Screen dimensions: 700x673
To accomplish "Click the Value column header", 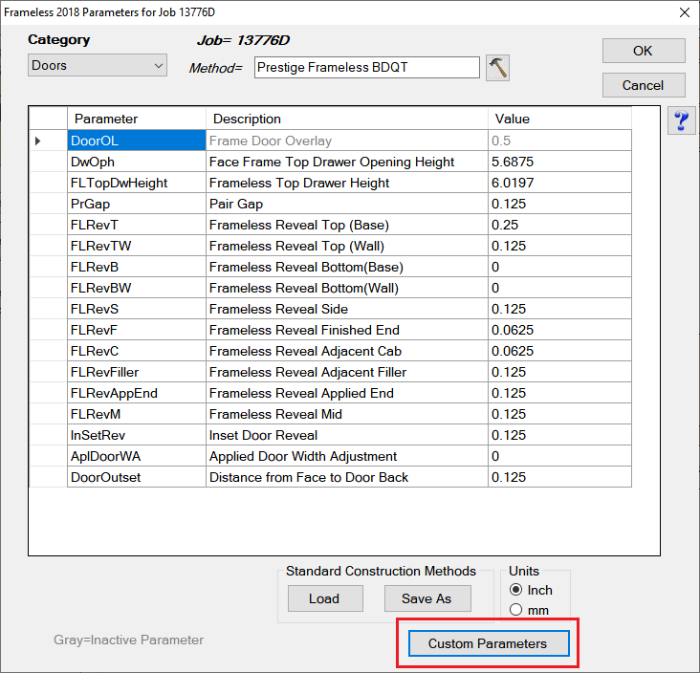I will coord(559,119).
